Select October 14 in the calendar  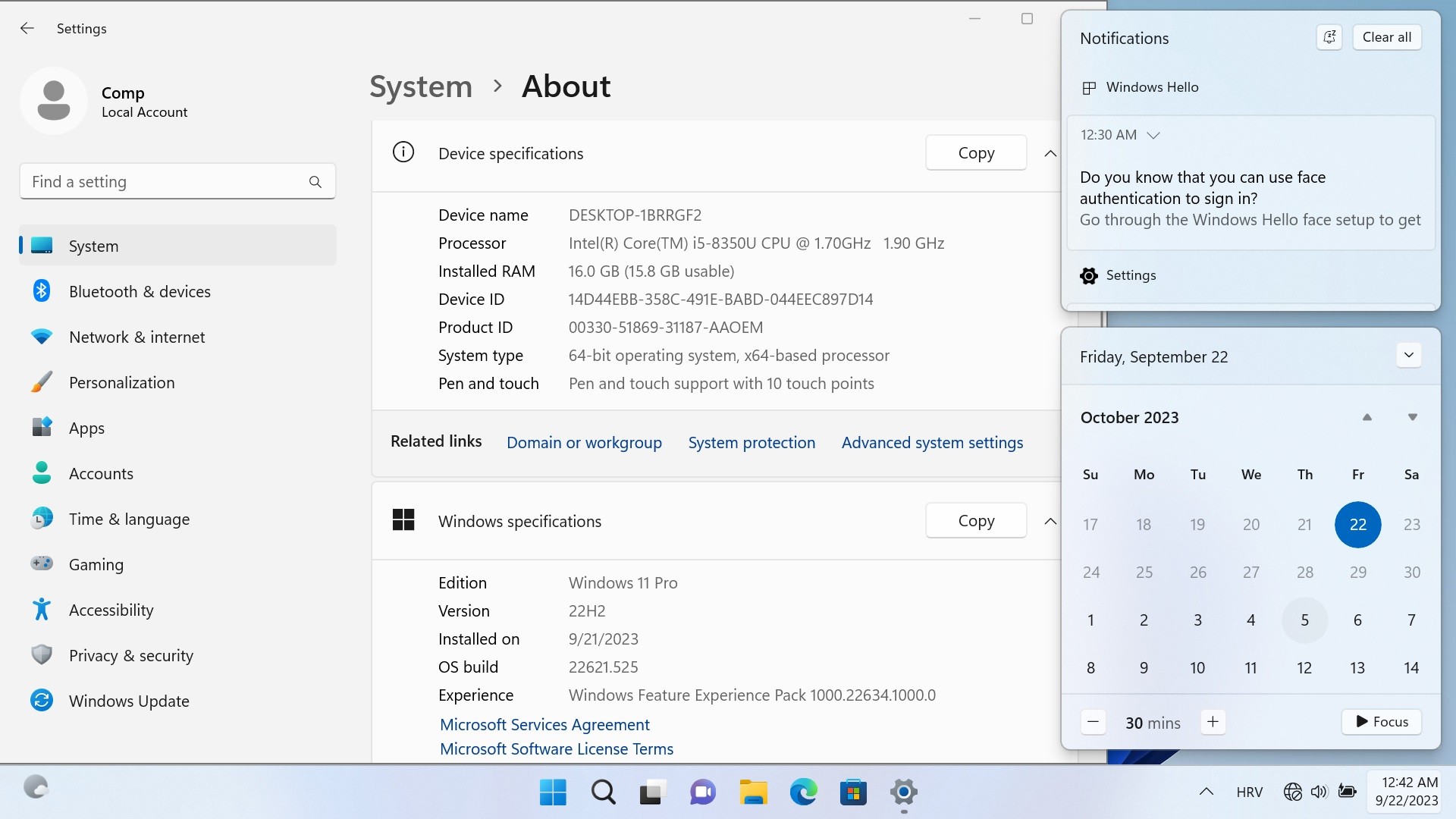(1410, 668)
